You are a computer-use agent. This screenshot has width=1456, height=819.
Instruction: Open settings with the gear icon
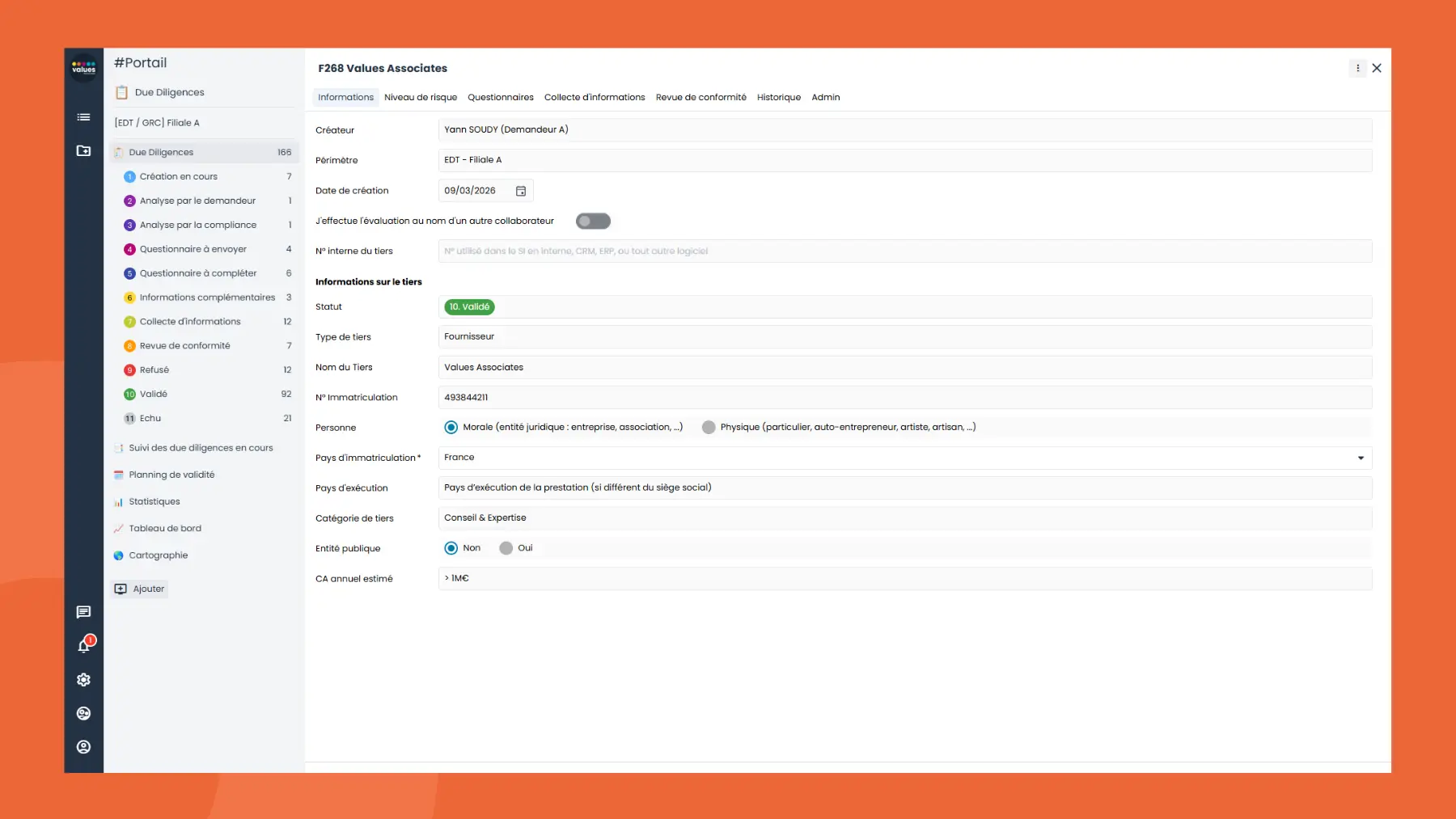(83, 680)
